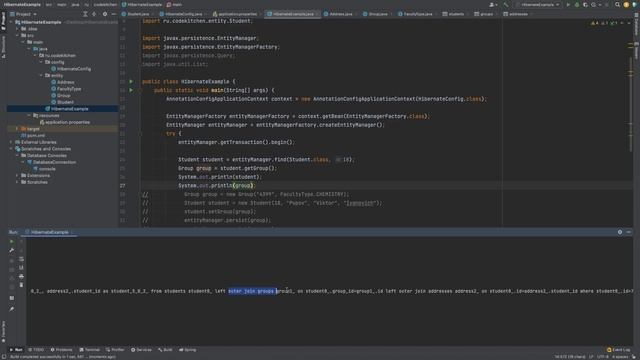Open the TODO tool window
Viewport: 640px width, 360px height.
coord(36,350)
